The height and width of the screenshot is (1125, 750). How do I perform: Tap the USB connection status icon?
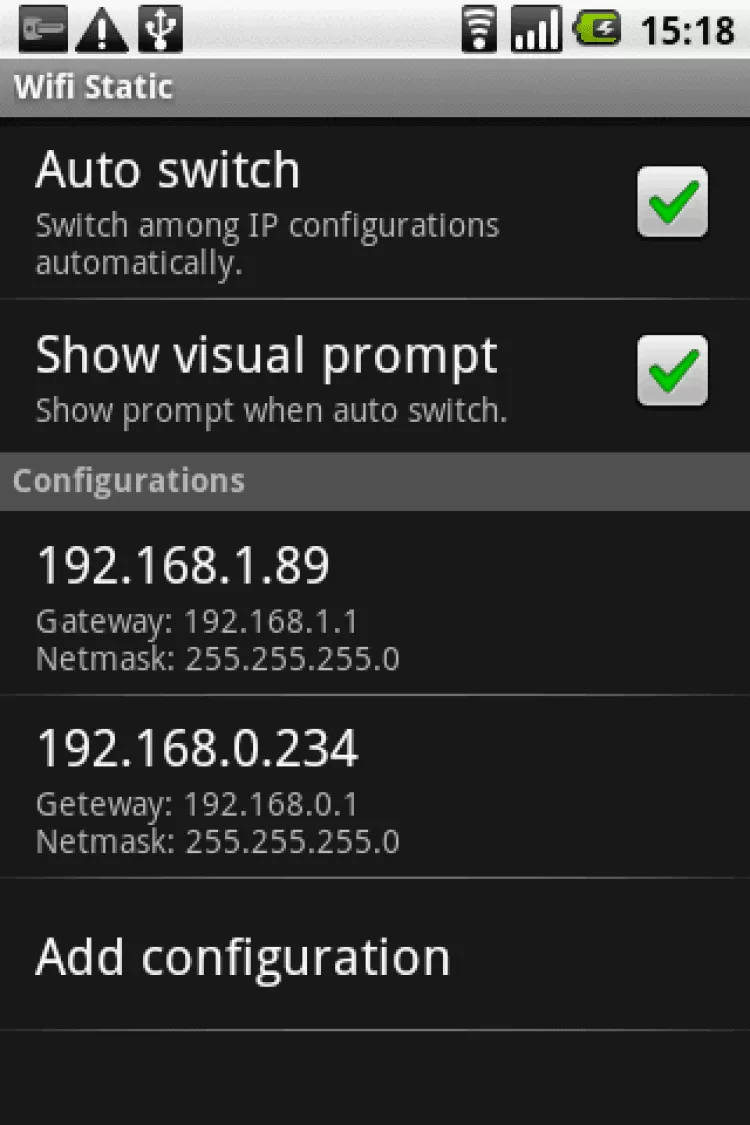160,30
